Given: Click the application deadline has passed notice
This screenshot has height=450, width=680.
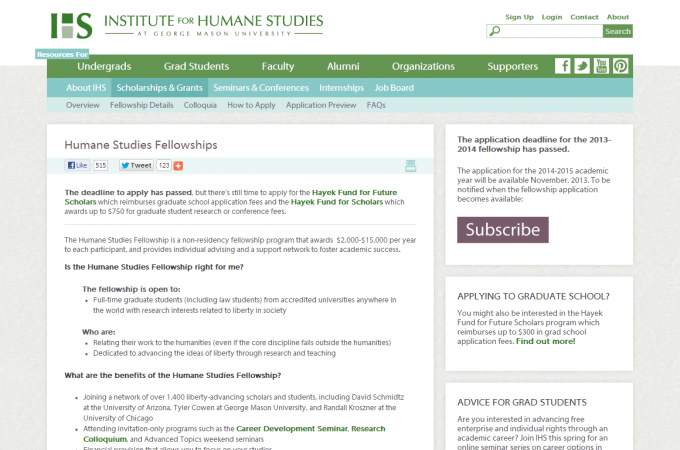Looking at the screenshot, I should (534, 144).
